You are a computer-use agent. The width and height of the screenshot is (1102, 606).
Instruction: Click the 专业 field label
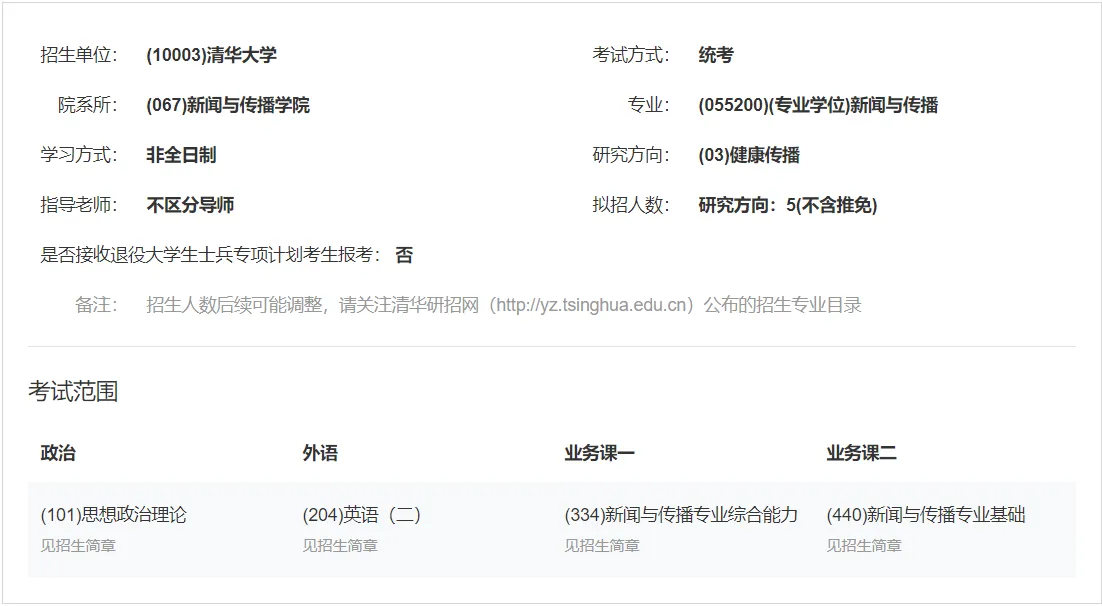click(x=649, y=105)
